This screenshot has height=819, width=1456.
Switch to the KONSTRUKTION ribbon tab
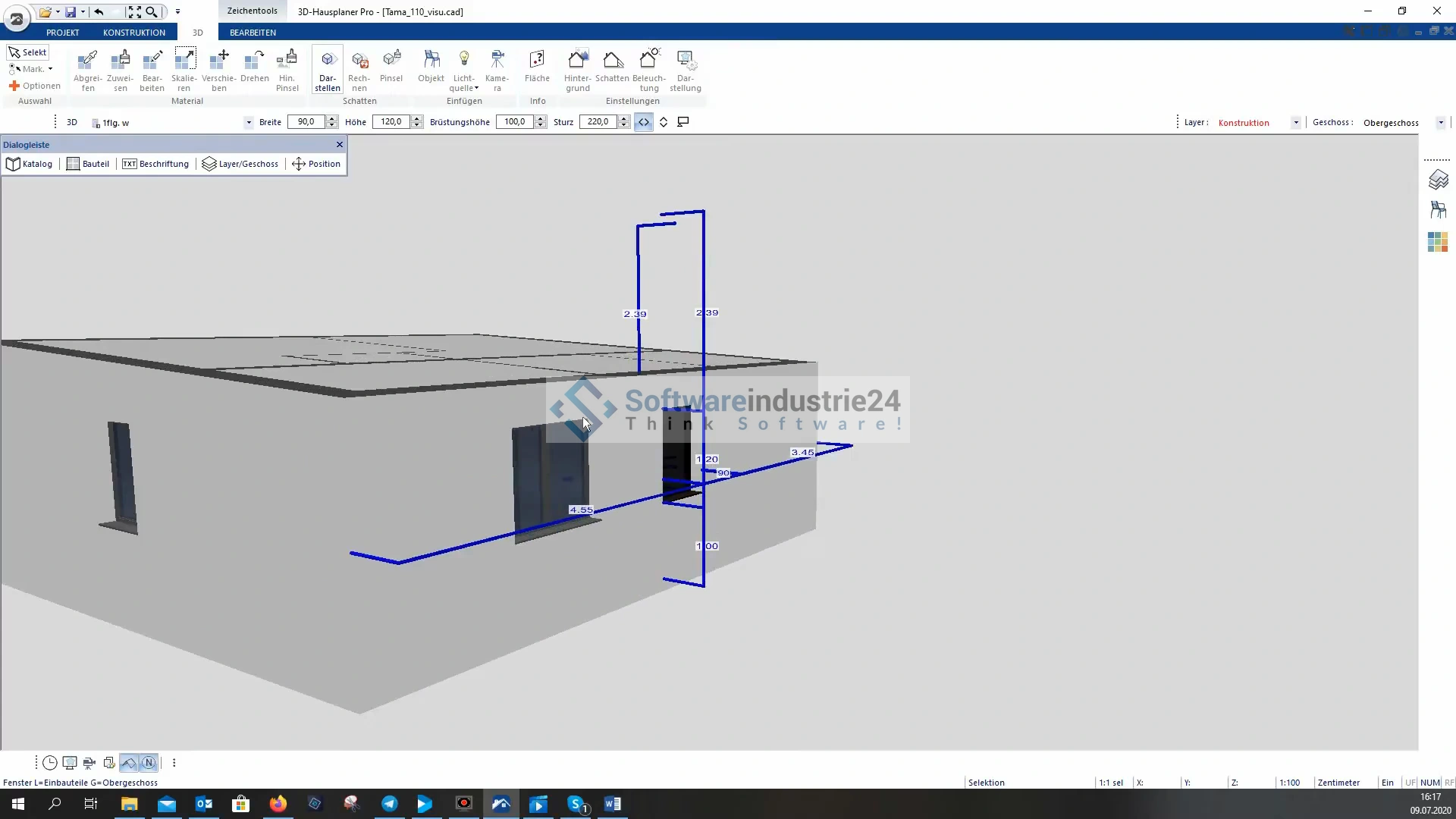coord(133,33)
